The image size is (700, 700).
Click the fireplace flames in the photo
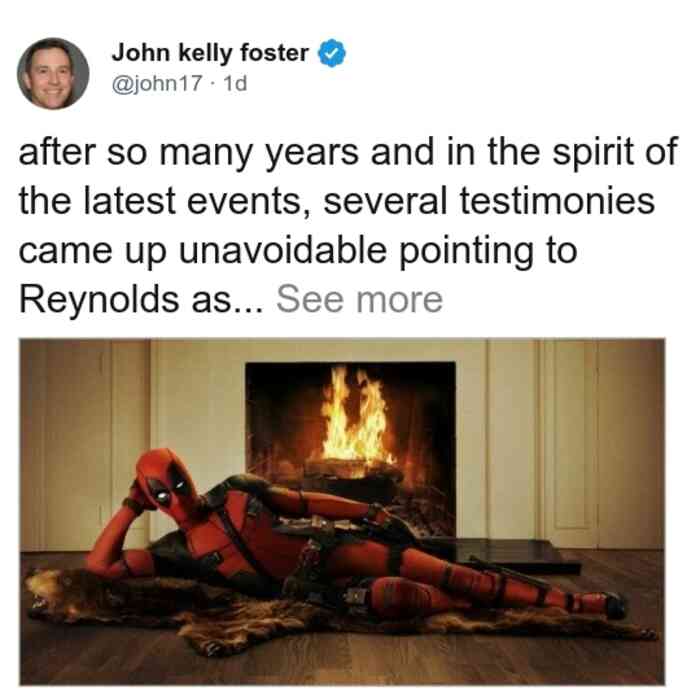click(x=356, y=417)
